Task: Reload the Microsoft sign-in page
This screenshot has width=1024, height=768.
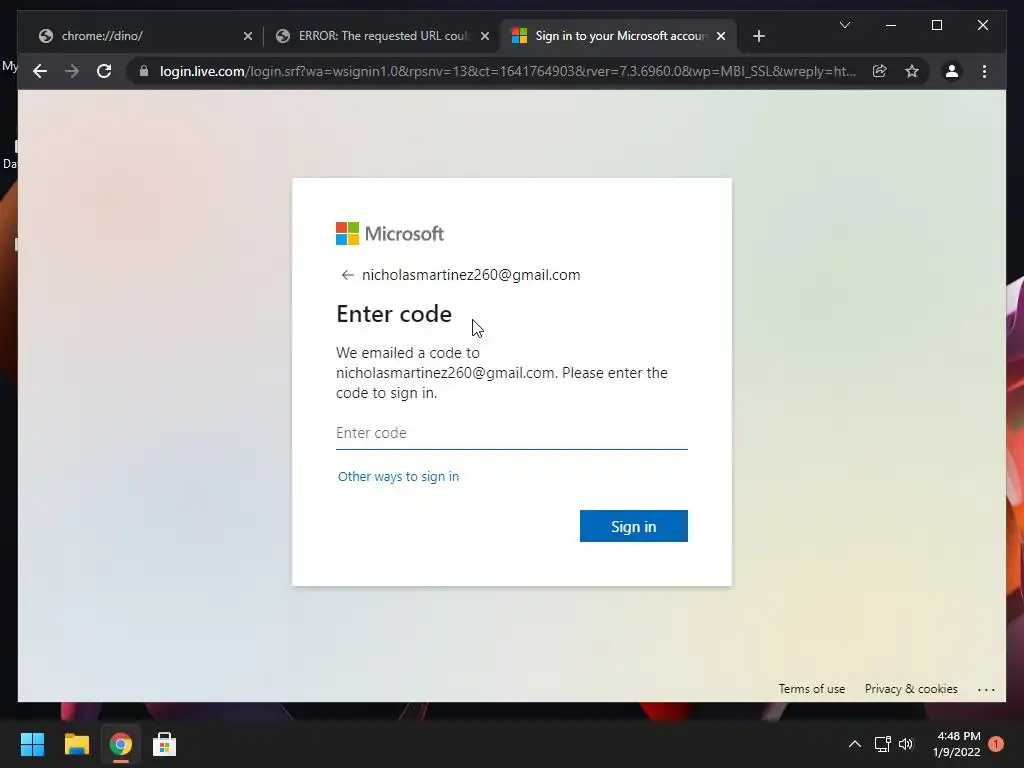Action: [x=104, y=71]
